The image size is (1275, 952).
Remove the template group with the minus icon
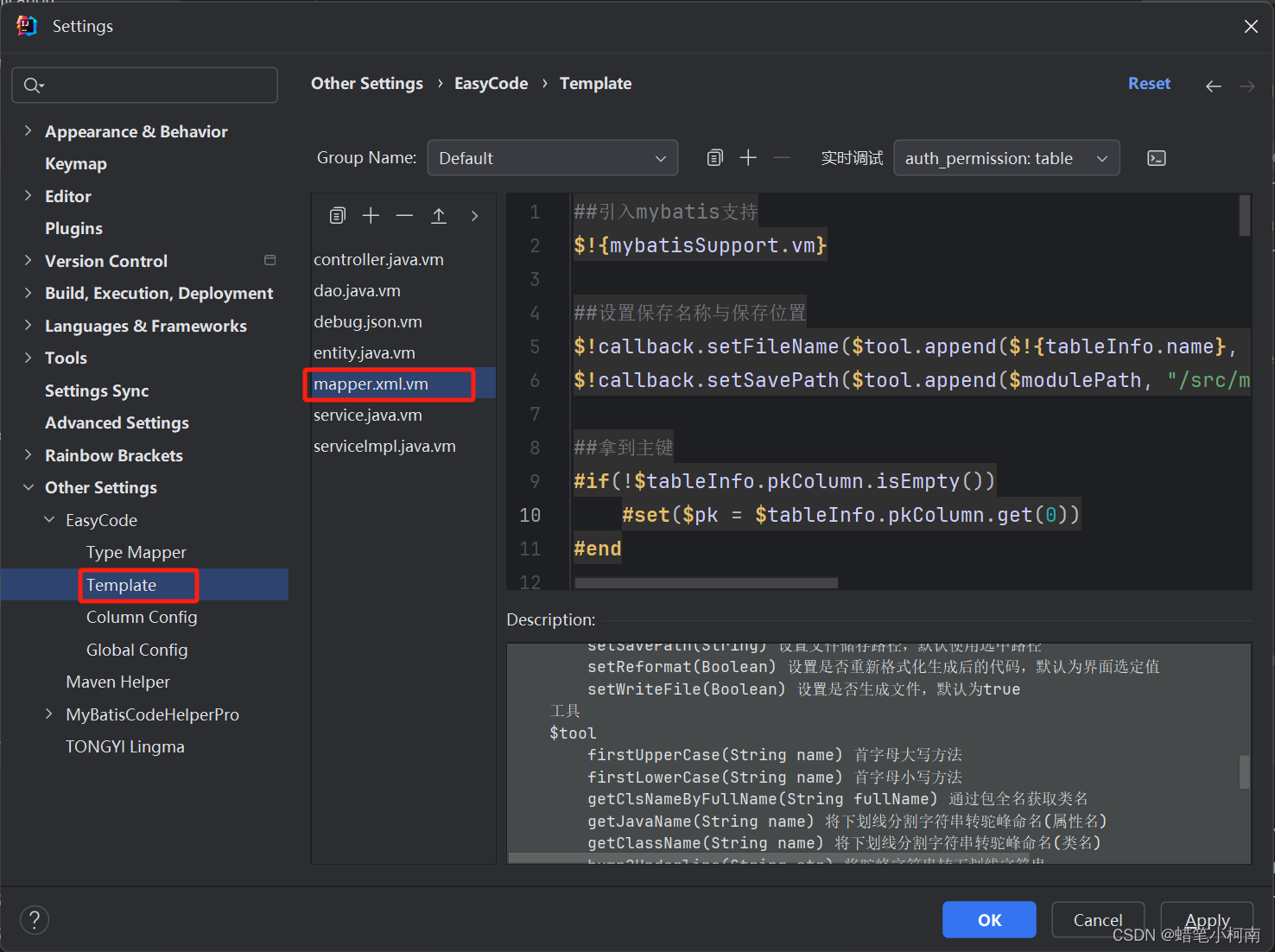(x=782, y=157)
